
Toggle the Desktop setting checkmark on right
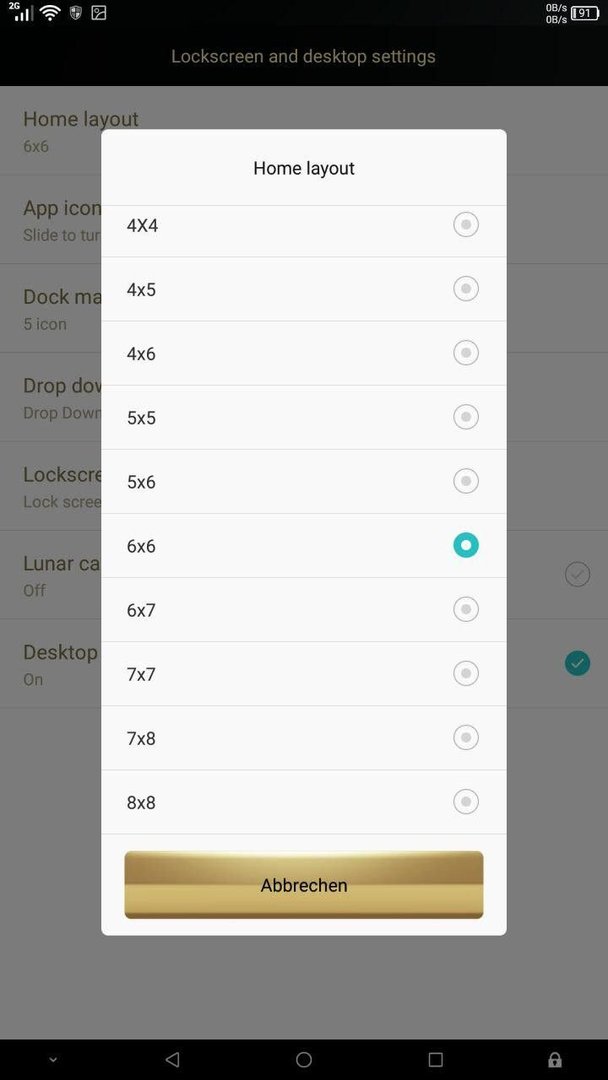pos(577,663)
